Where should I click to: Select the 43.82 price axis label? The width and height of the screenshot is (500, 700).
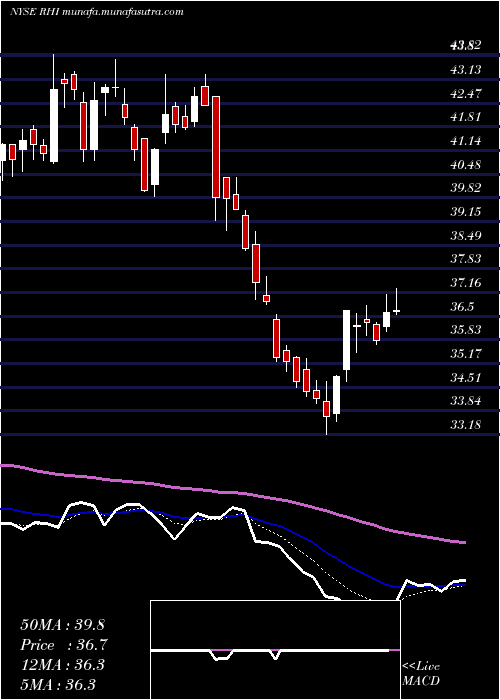[x=466, y=45]
